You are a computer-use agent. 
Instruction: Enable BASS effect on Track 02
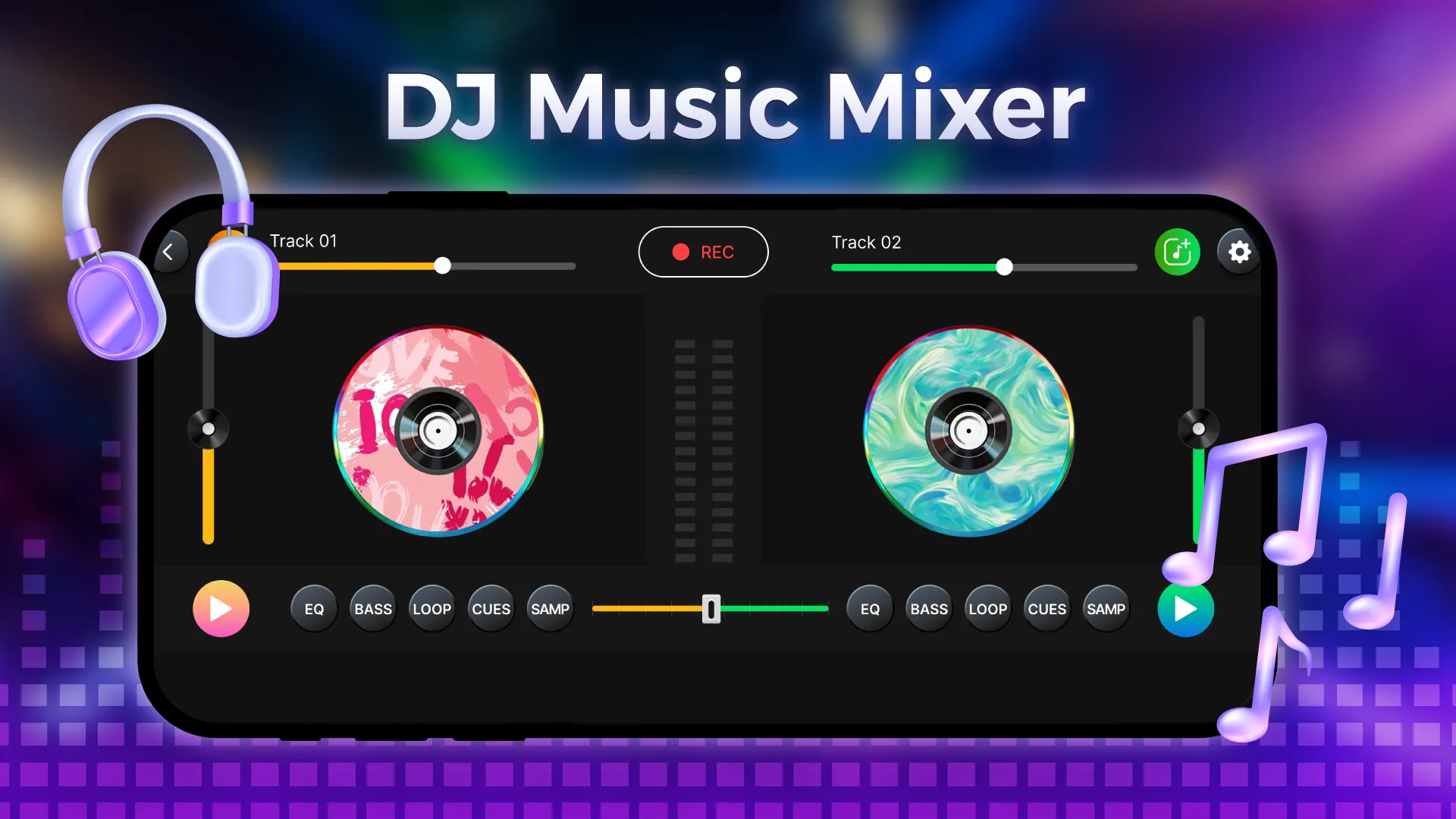pos(928,608)
